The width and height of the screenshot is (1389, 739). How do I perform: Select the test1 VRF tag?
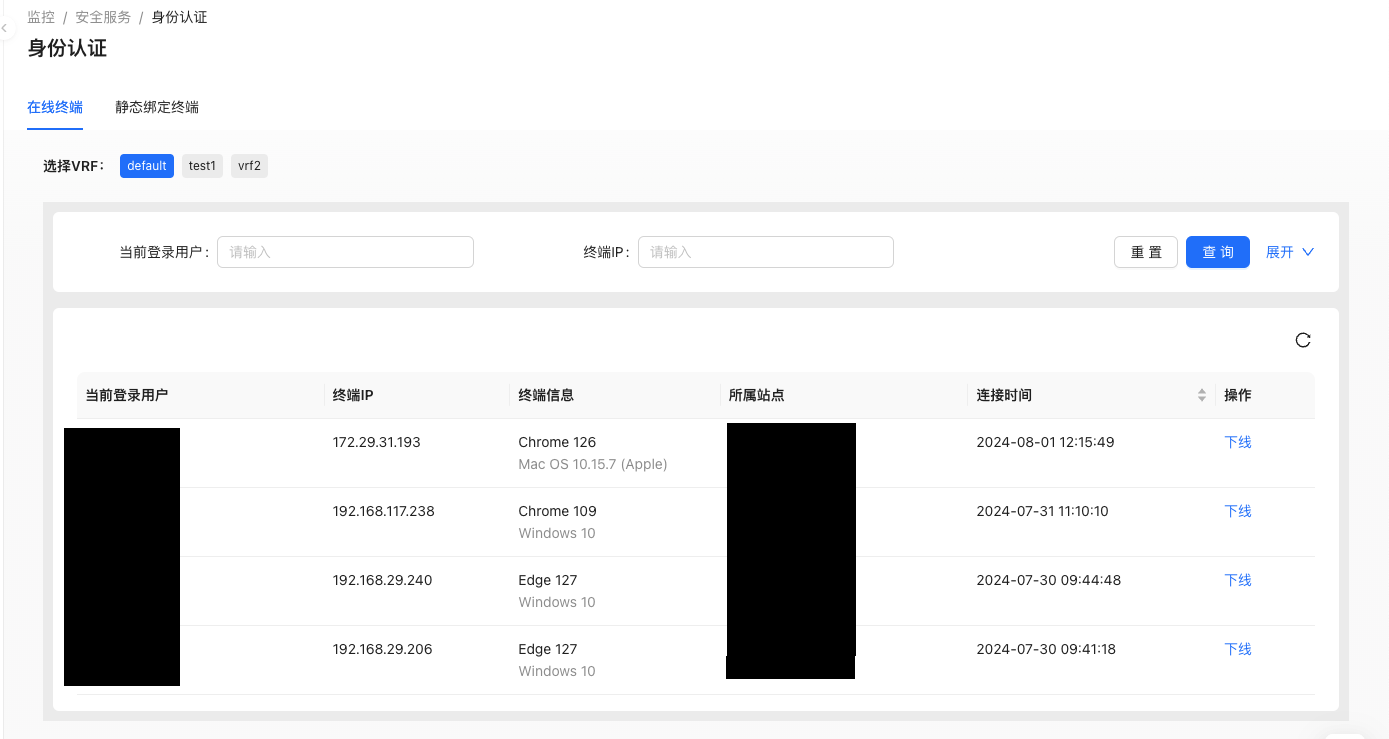pos(202,166)
